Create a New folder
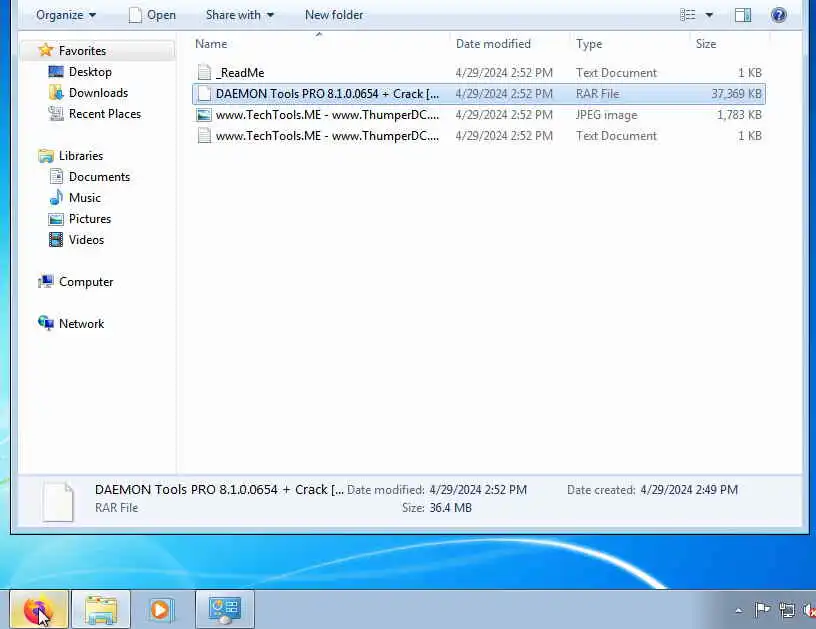The width and height of the screenshot is (816, 629). coord(334,15)
